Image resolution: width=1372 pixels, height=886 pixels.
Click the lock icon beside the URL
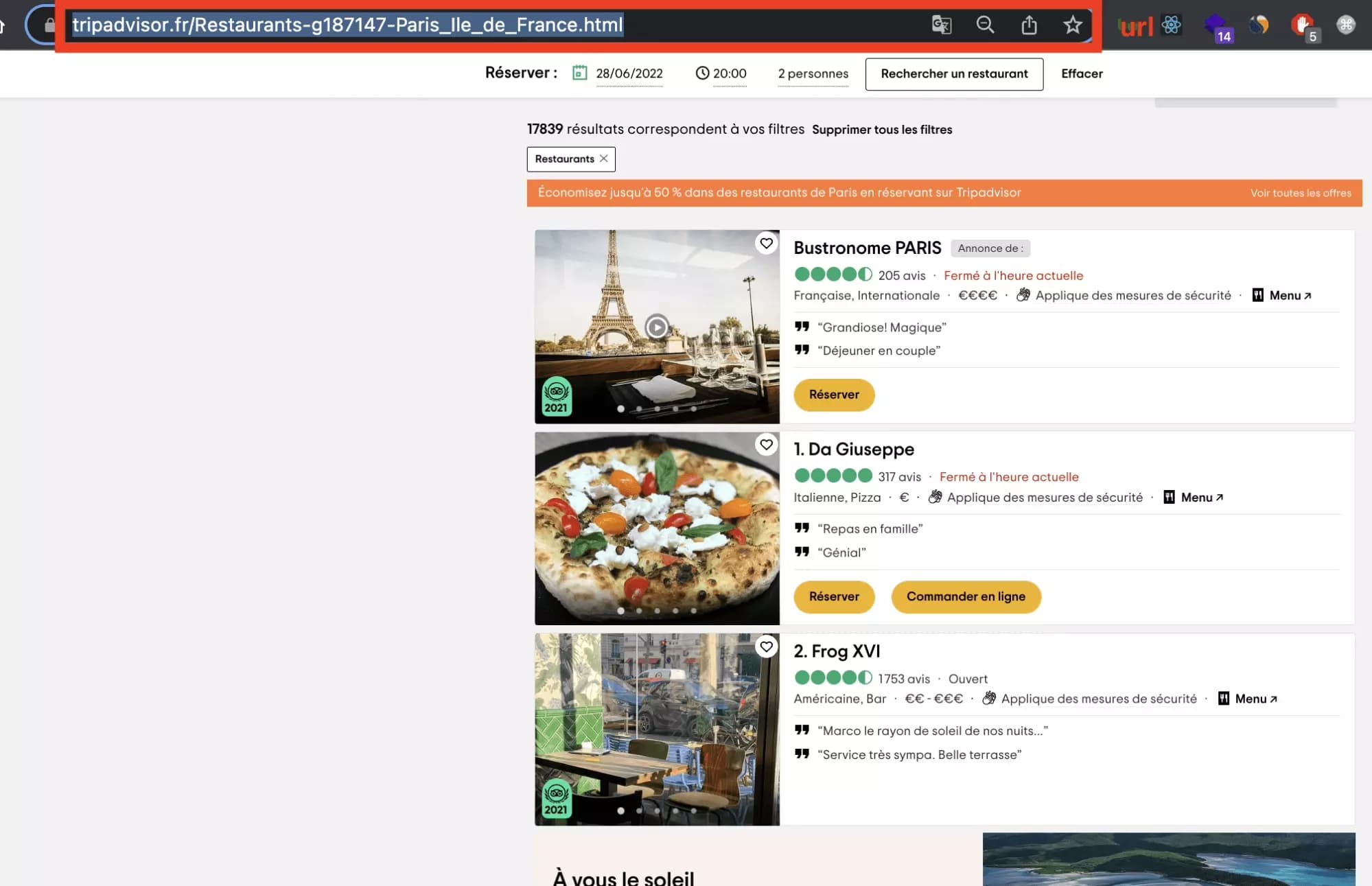(x=49, y=25)
